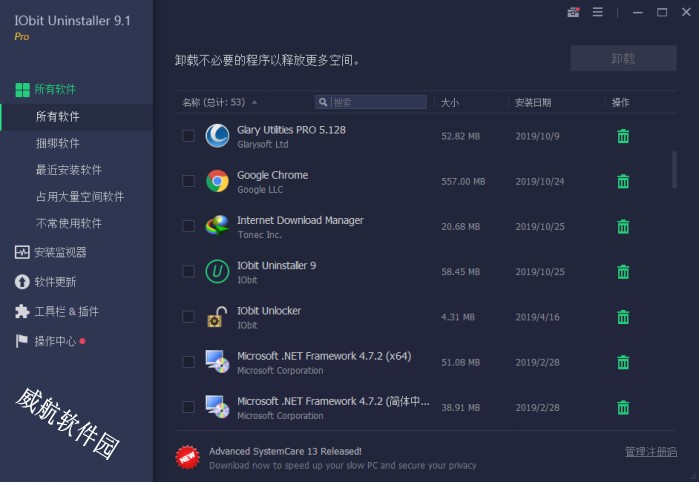Sort by 安装日期 column header

point(533,103)
